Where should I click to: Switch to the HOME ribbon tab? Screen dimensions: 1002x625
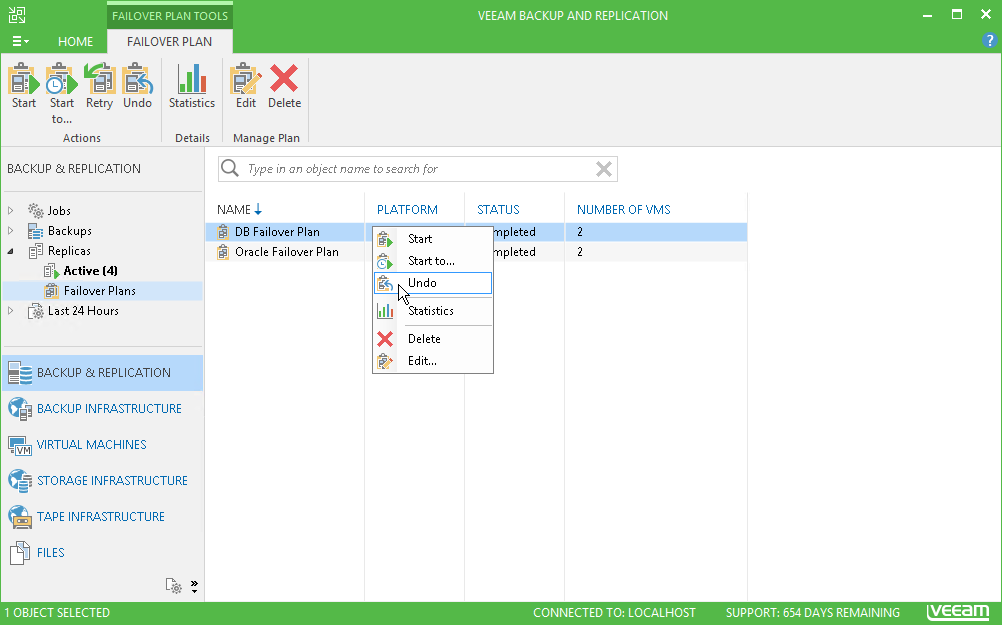coord(75,42)
